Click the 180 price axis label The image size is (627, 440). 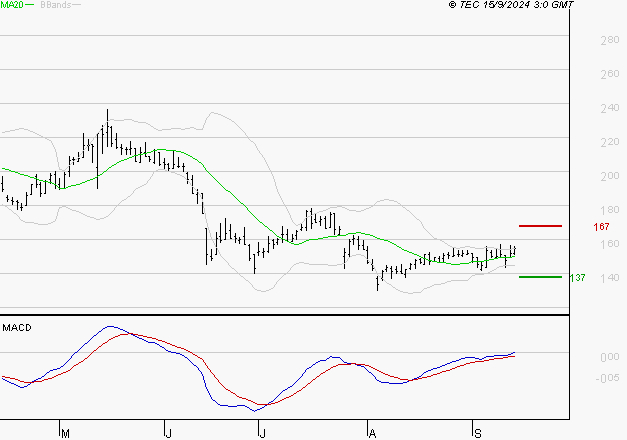point(610,210)
